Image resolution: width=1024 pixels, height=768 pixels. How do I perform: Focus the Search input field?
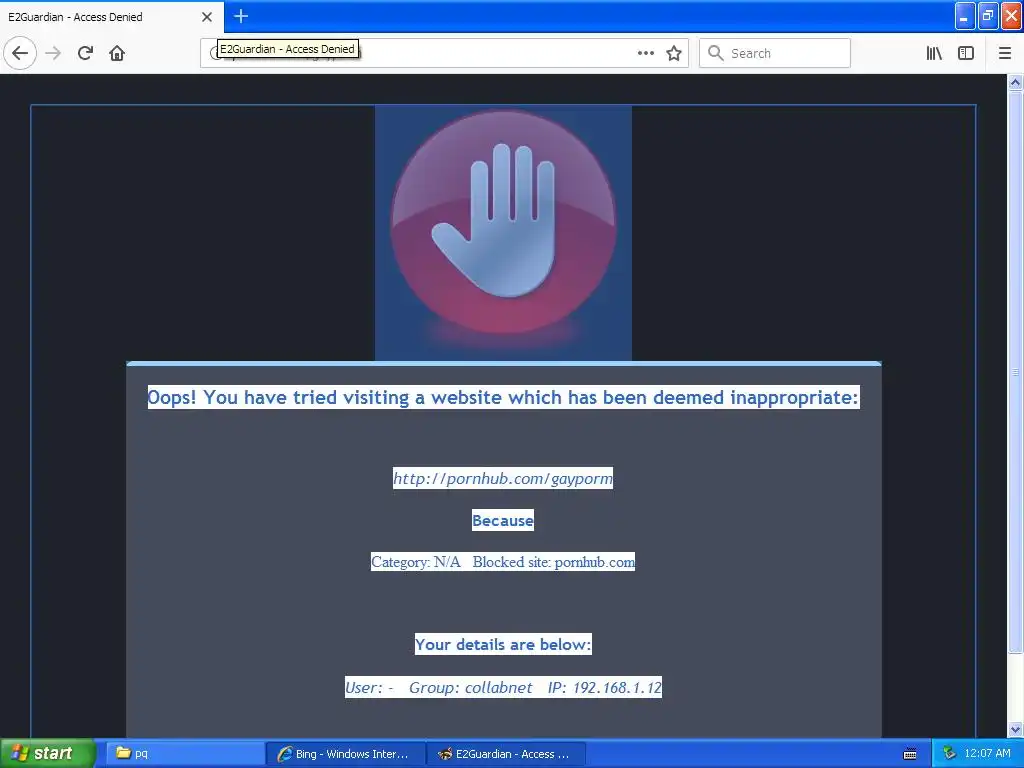point(775,53)
